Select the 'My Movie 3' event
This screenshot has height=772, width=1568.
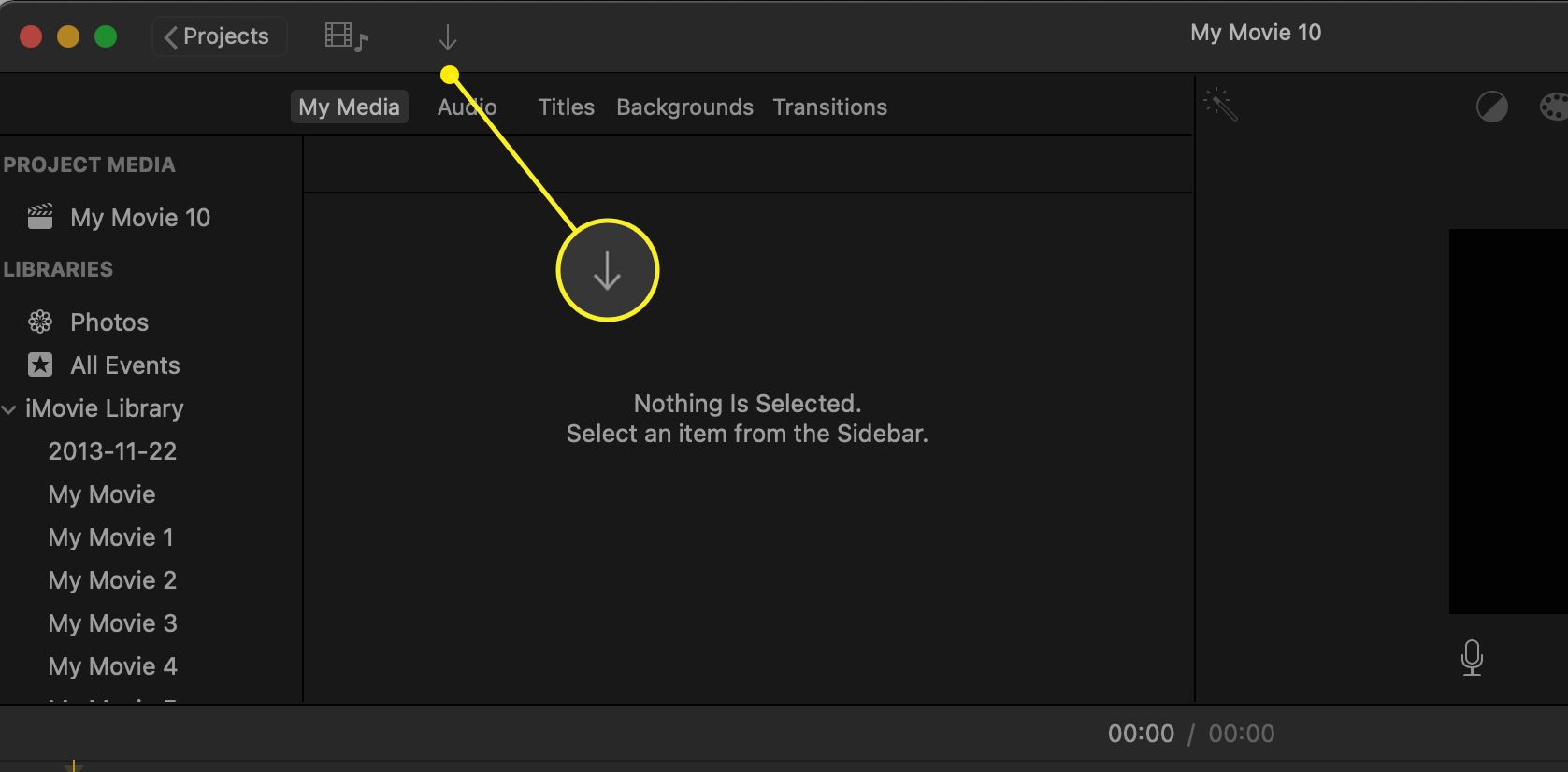coord(112,623)
